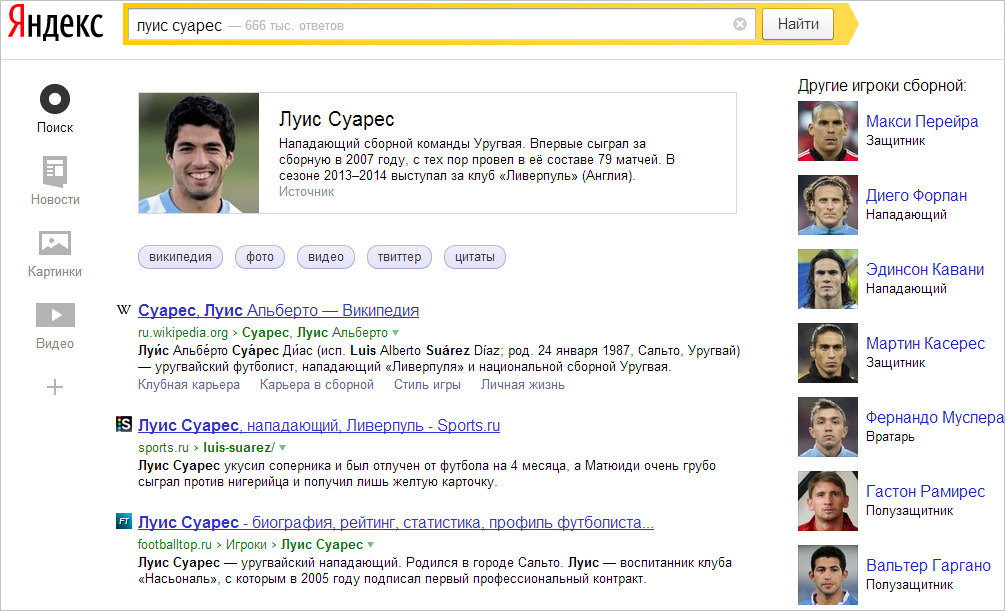Expand the arrow next to the sports.ru luis-suarez URL
Image resolution: width=1005 pixels, height=611 pixels.
283,448
